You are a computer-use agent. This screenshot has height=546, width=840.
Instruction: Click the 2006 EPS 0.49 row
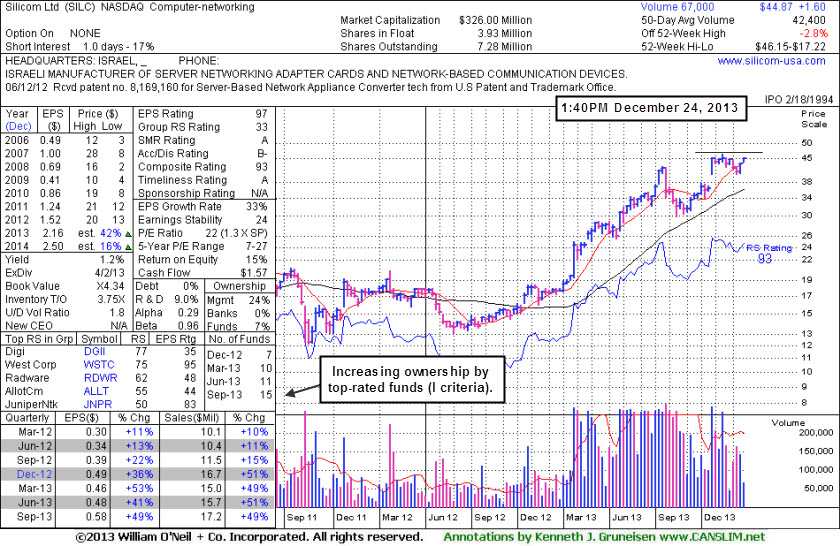tap(65, 140)
